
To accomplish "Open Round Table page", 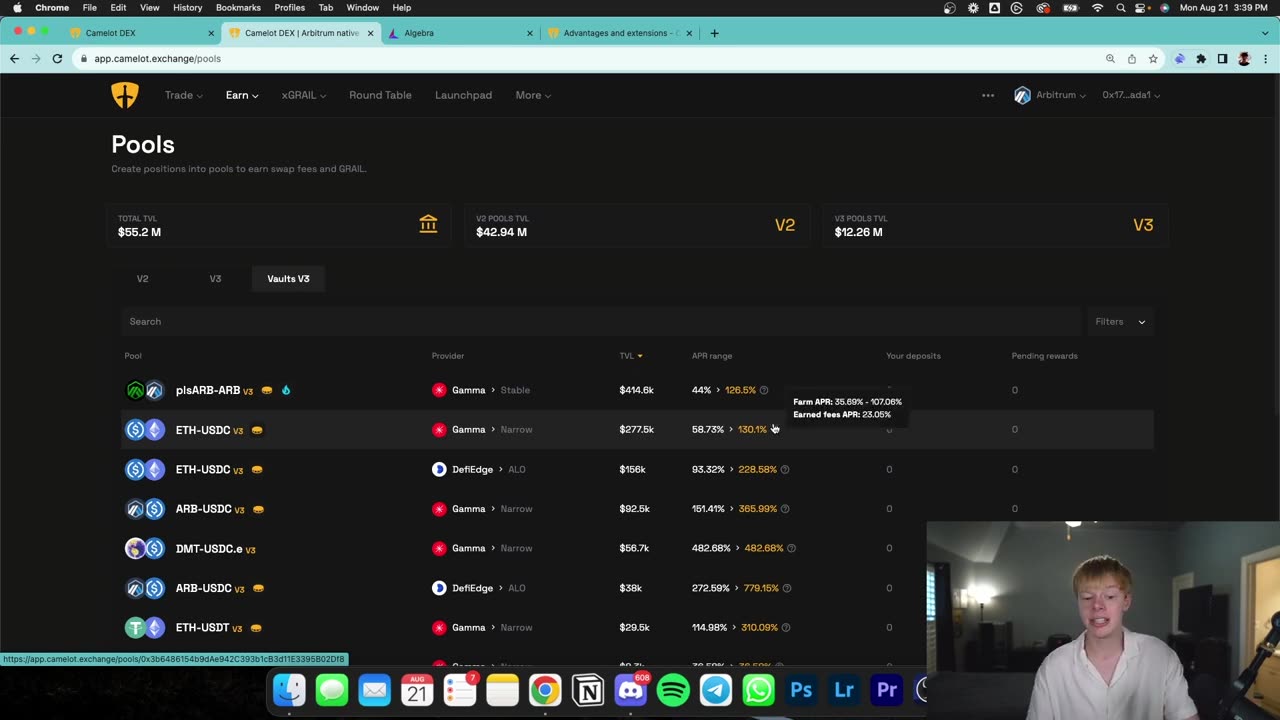I will [x=380, y=95].
